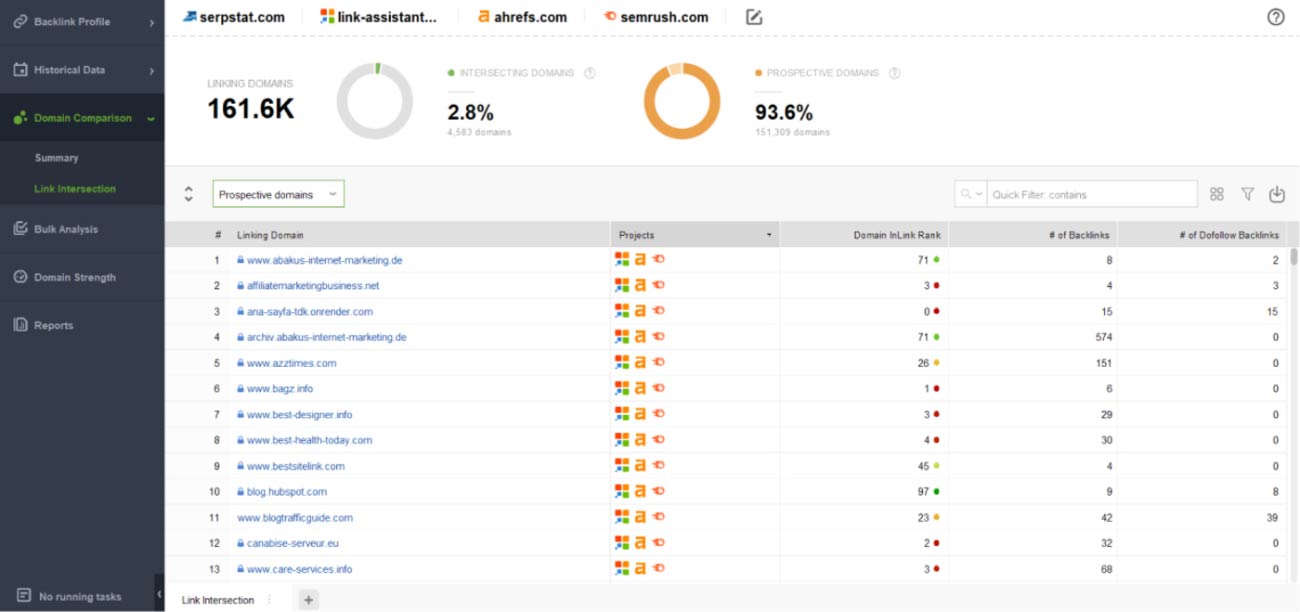Click the Historical Data calendar icon
The width and height of the screenshot is (1300, 612).
coord(20,70)
